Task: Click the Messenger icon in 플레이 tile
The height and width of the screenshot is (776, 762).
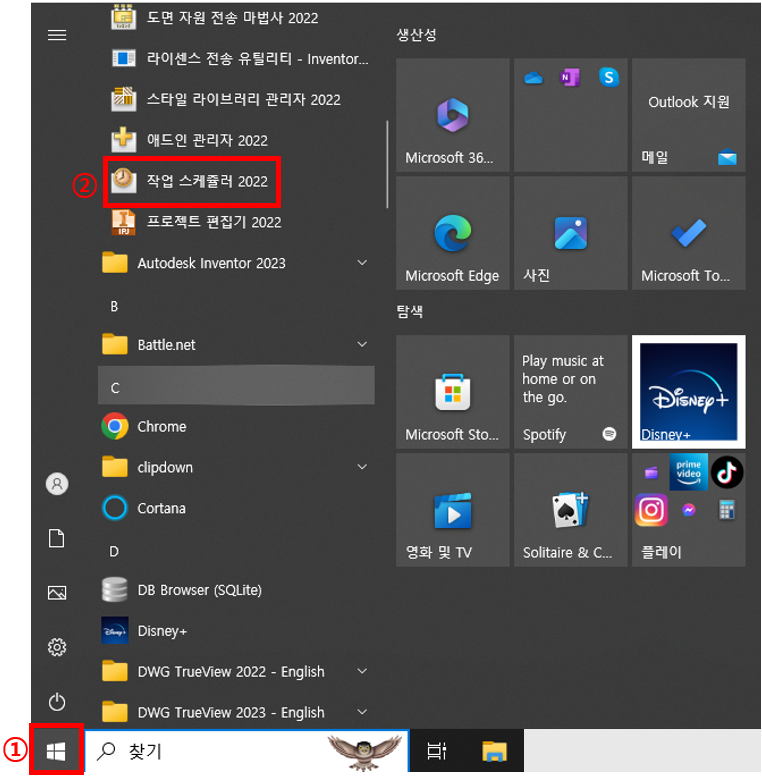Action: tap(688, 510)
